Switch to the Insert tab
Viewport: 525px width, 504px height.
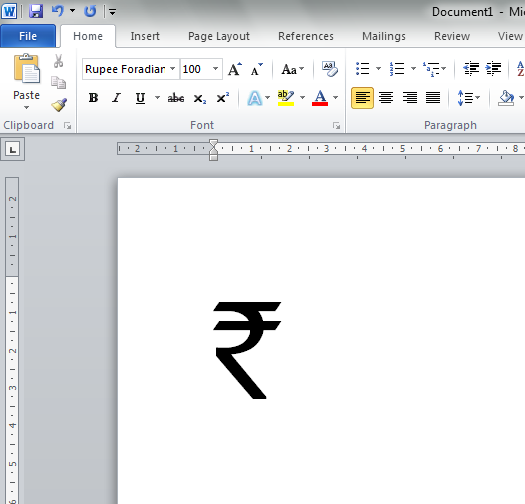[x=145, y=36]
